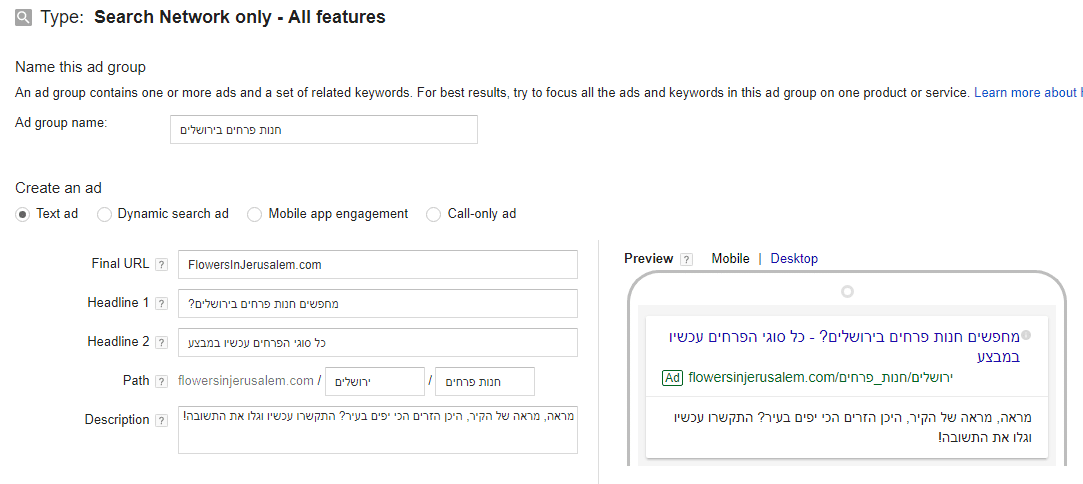Select the Text ad radio button

click(23, 215)
